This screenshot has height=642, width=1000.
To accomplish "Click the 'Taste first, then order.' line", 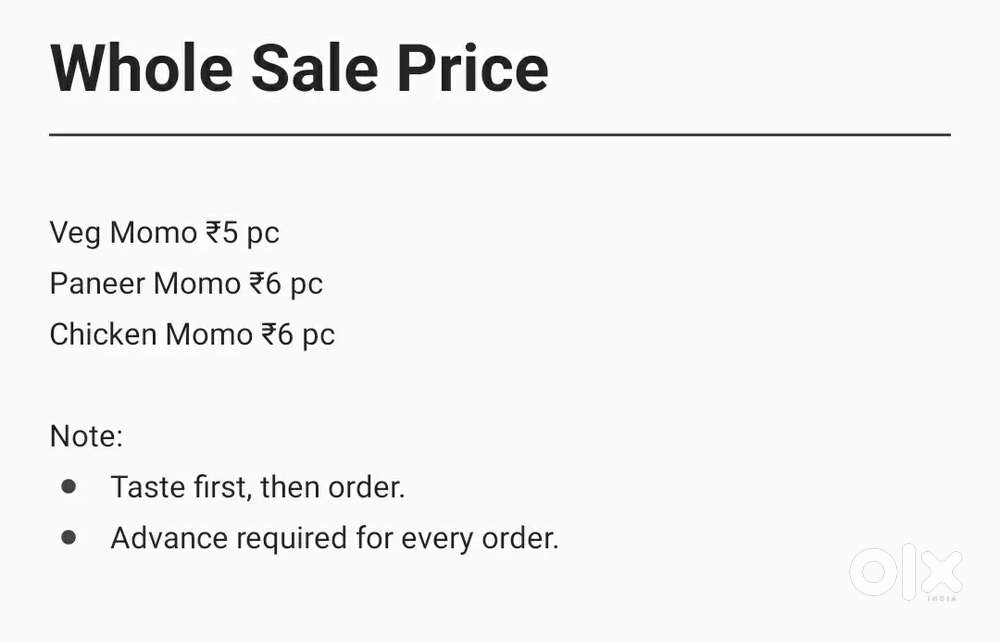I will 257,487.
